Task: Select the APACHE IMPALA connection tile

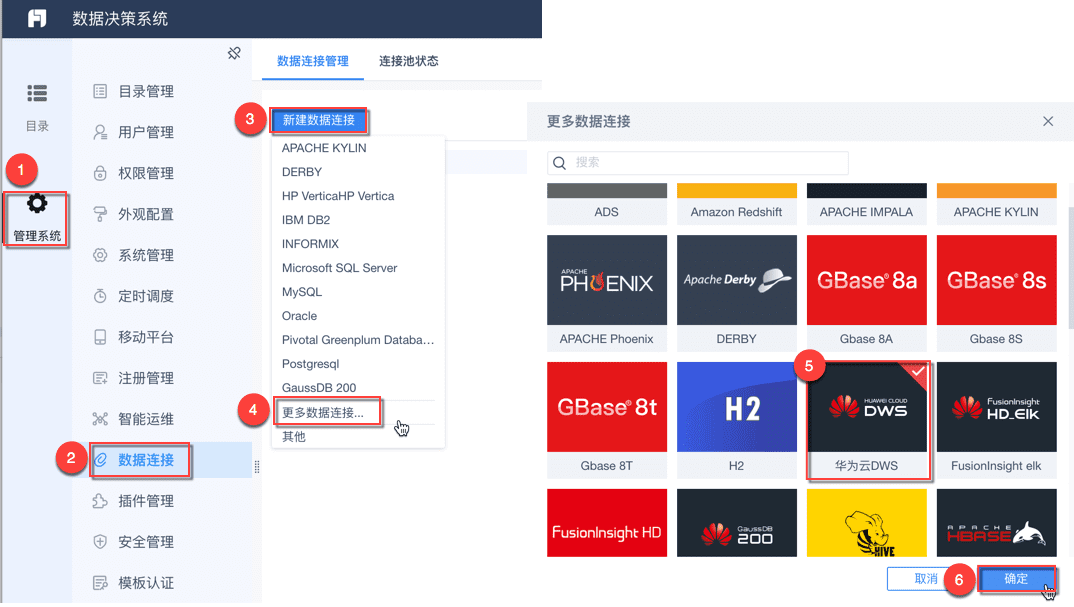Action: (x=866, y=204)
